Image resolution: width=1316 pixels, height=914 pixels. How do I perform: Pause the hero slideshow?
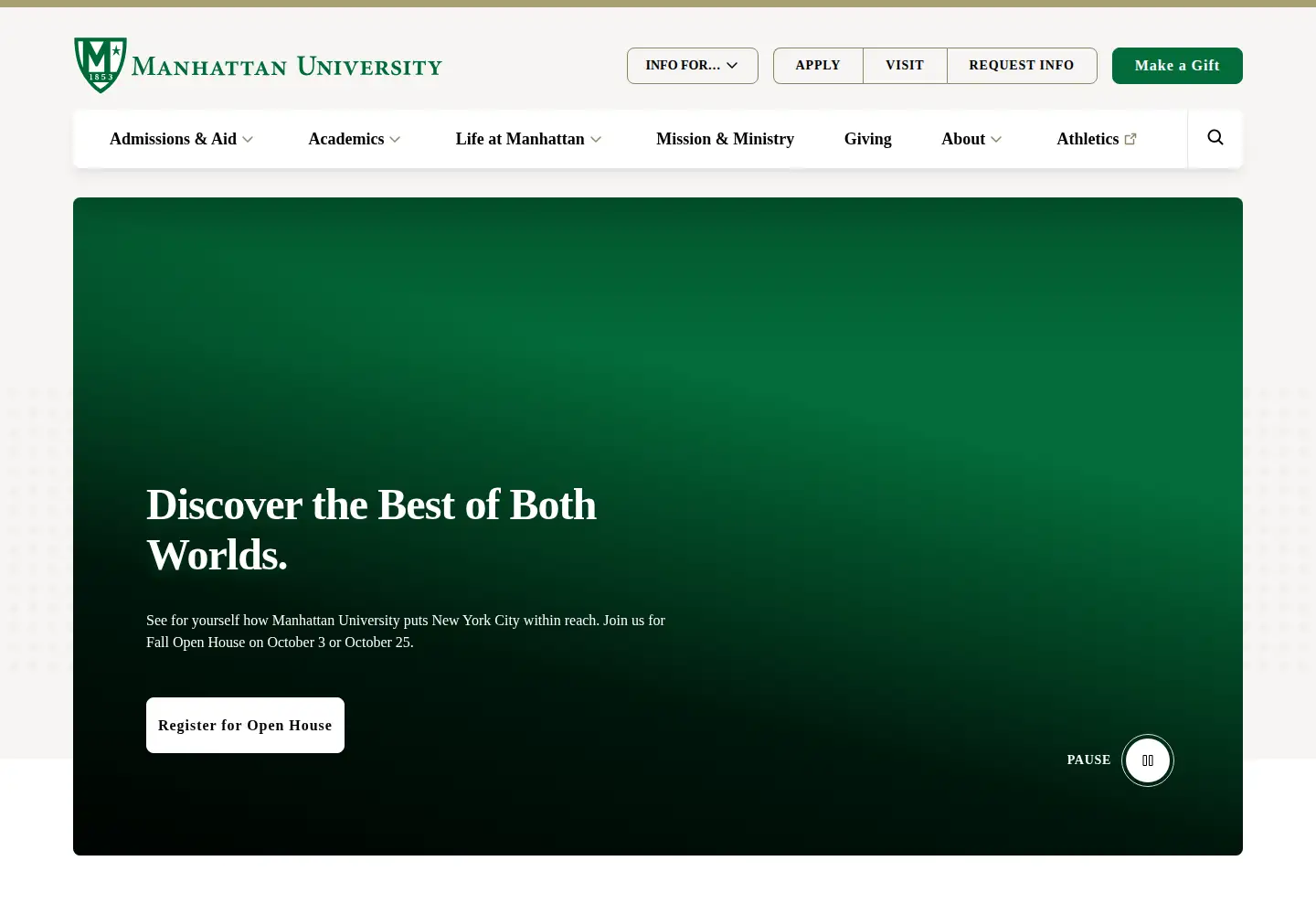coord(1148,760)
